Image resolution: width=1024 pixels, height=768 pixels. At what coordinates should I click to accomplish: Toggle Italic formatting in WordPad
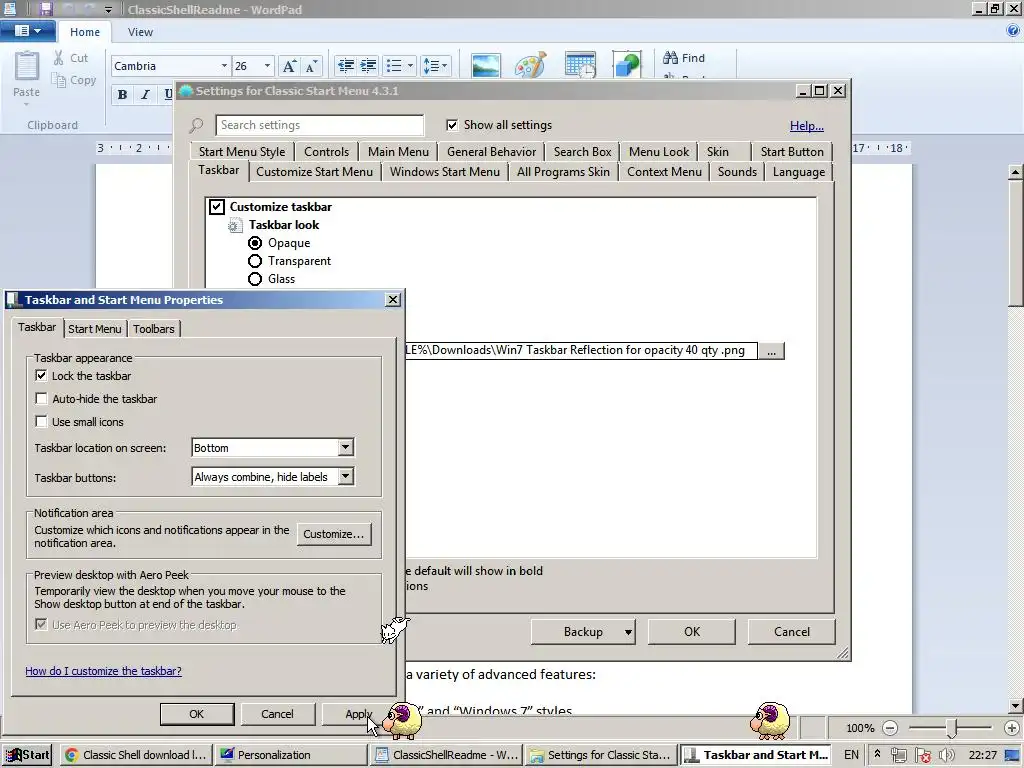pyautogui.click(x=145, y=95)
